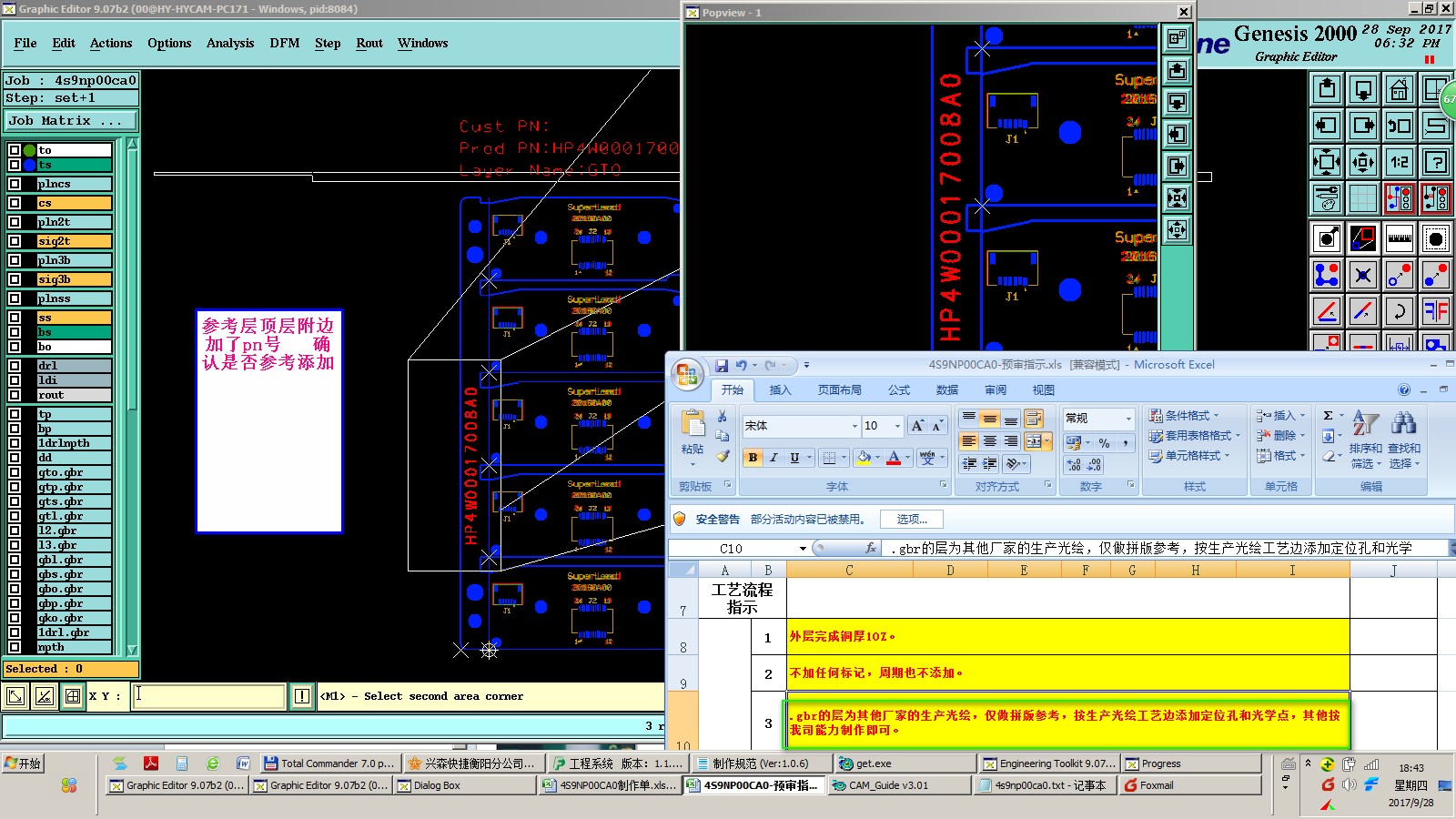Viewport: 1456px width, 819px height.
Task: Click the pan right arrow icon in Genesis panel
Action: pos(1363,125)
